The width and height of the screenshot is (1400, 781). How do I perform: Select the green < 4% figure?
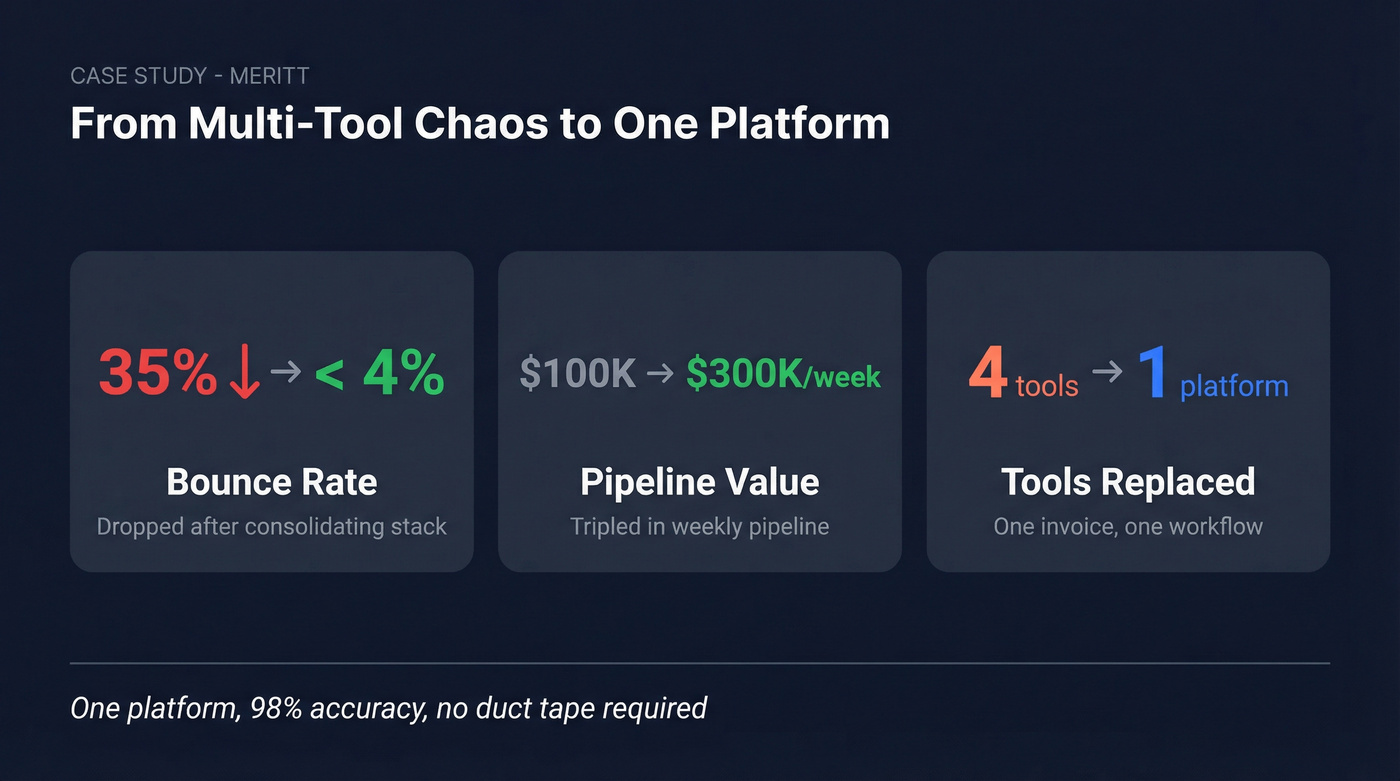(x=379, y=373)
